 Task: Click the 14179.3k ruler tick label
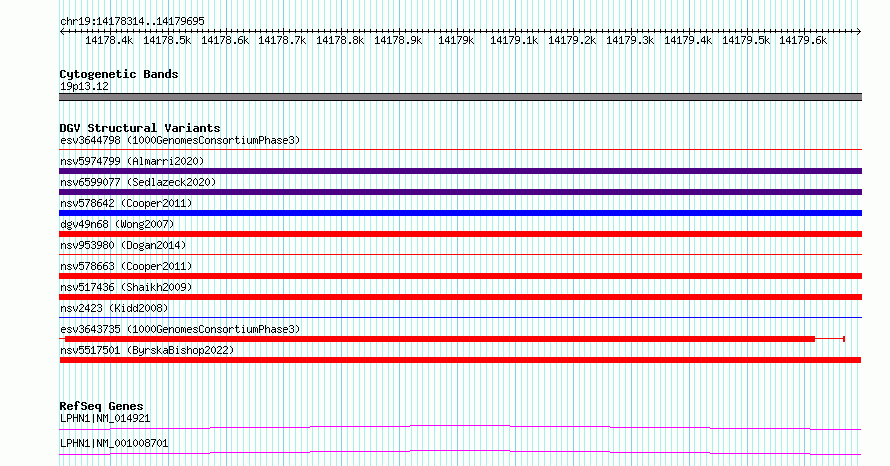coord(630,41)
